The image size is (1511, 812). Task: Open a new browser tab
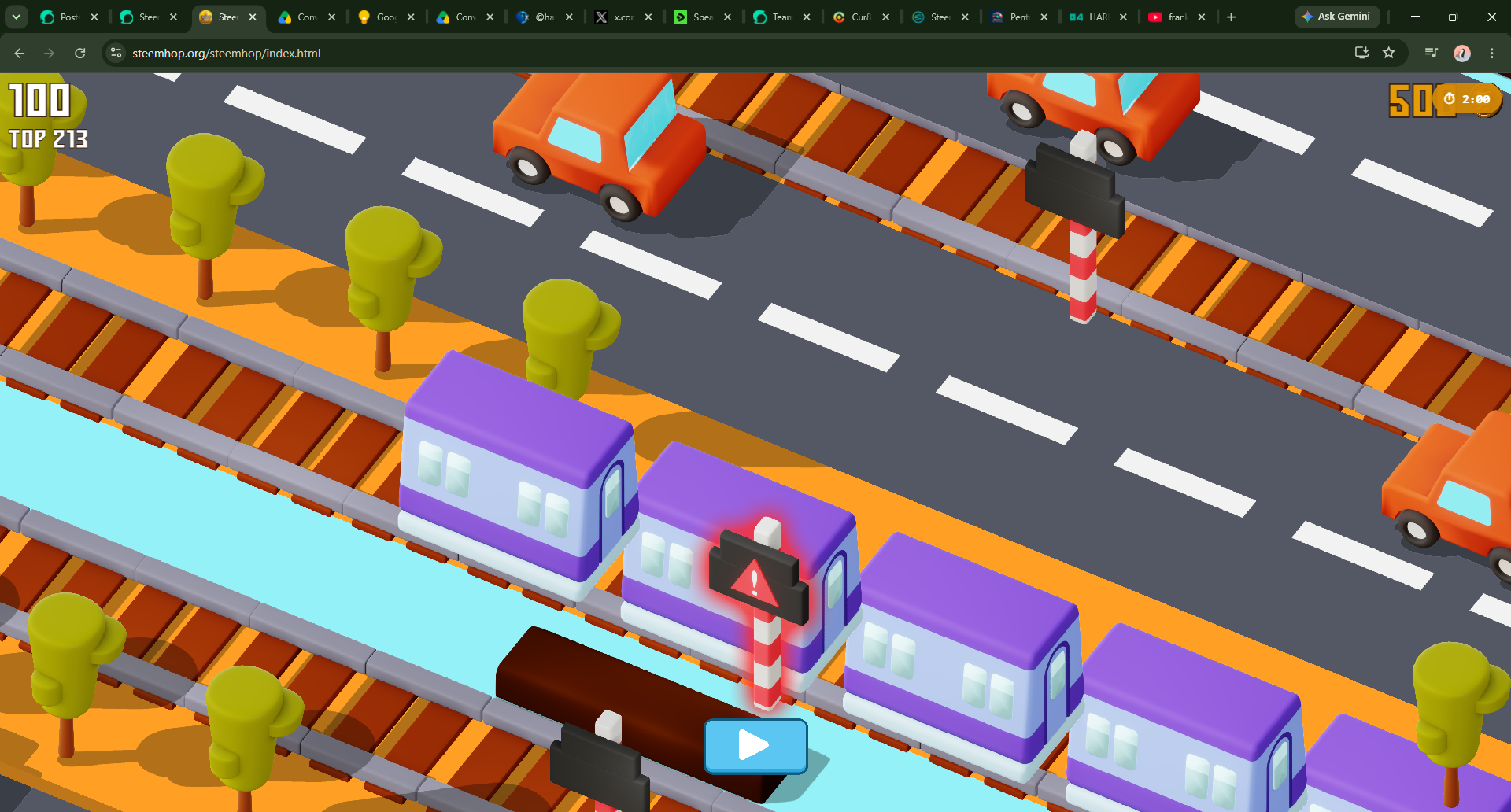tap(1232, 17)
